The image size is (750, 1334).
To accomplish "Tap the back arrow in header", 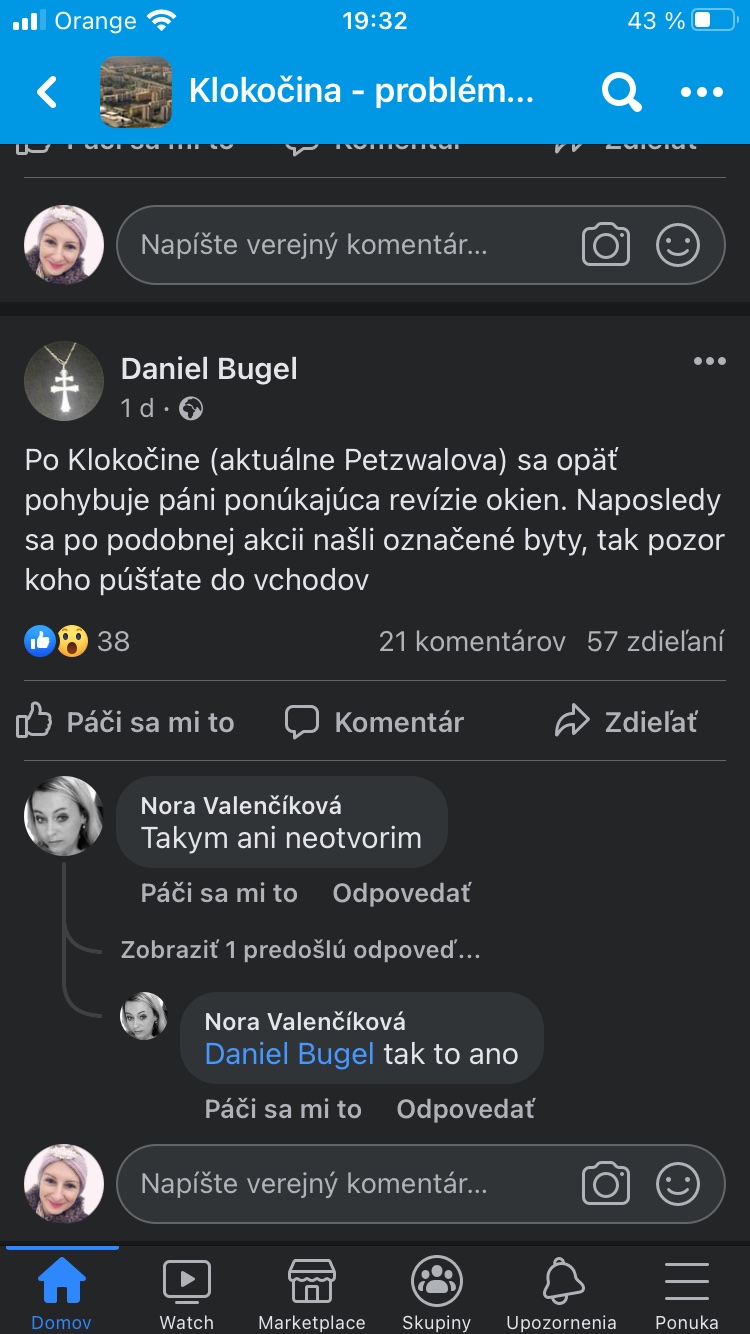I will [x=47, y=92].
